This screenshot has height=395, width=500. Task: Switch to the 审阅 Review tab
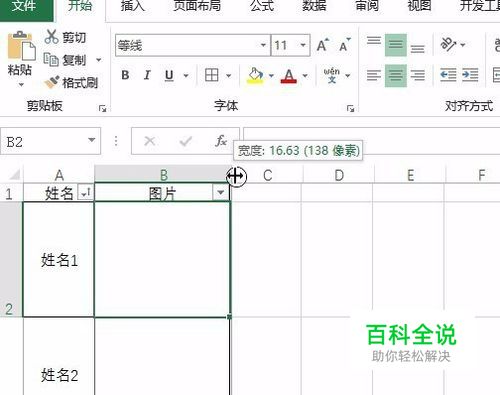[367, 6]
